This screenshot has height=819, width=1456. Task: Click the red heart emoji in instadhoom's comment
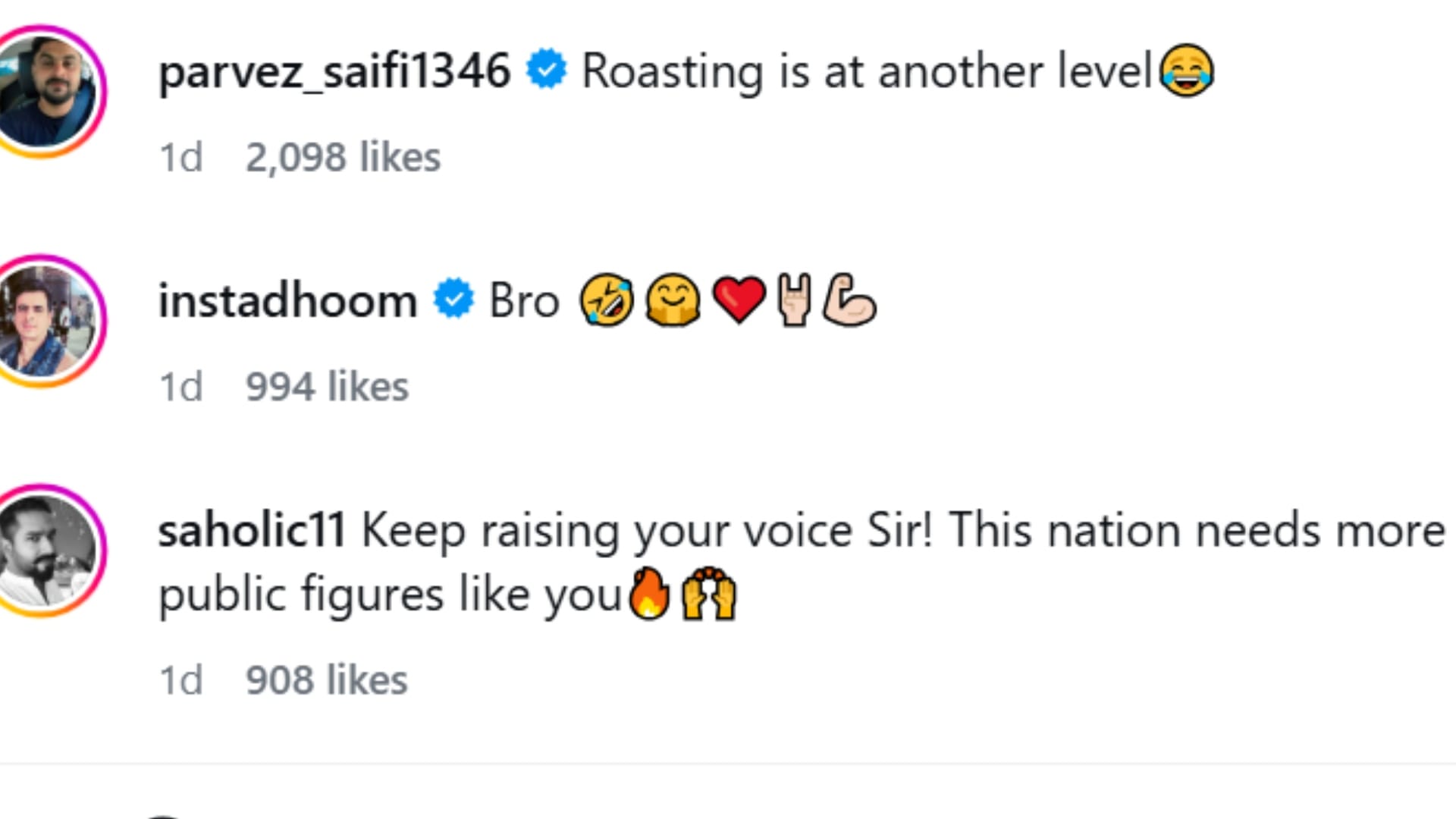coord(739,300)
